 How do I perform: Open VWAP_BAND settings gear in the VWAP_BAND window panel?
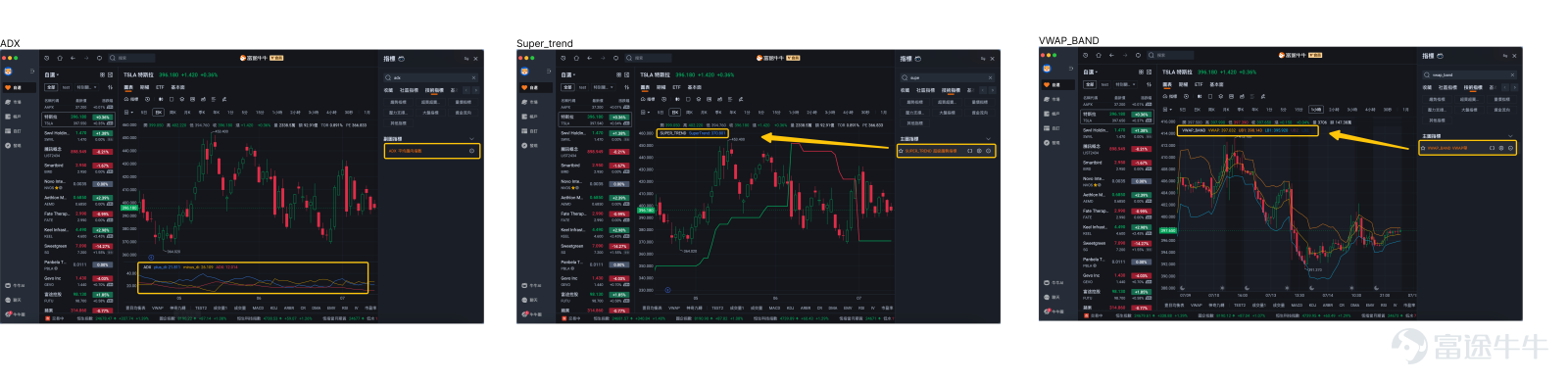tap(1500, 148)
